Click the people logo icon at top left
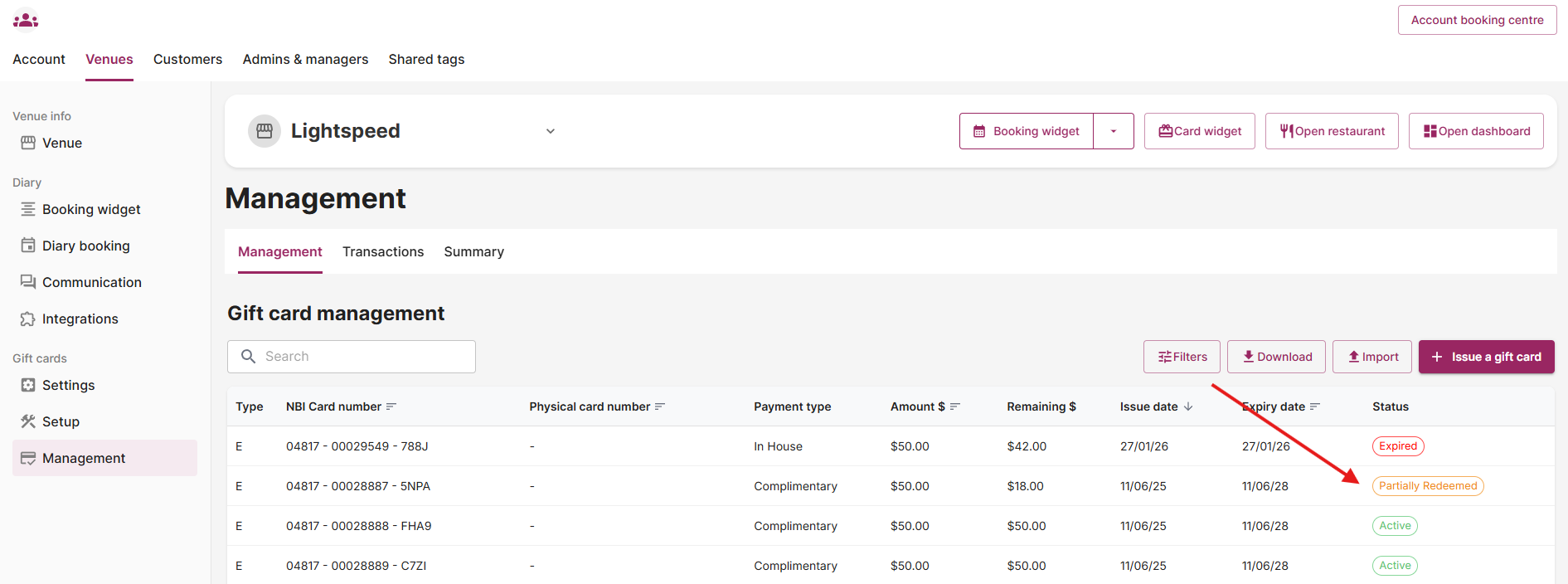This screenshot has width=1568, height=584. click(26, 19)
